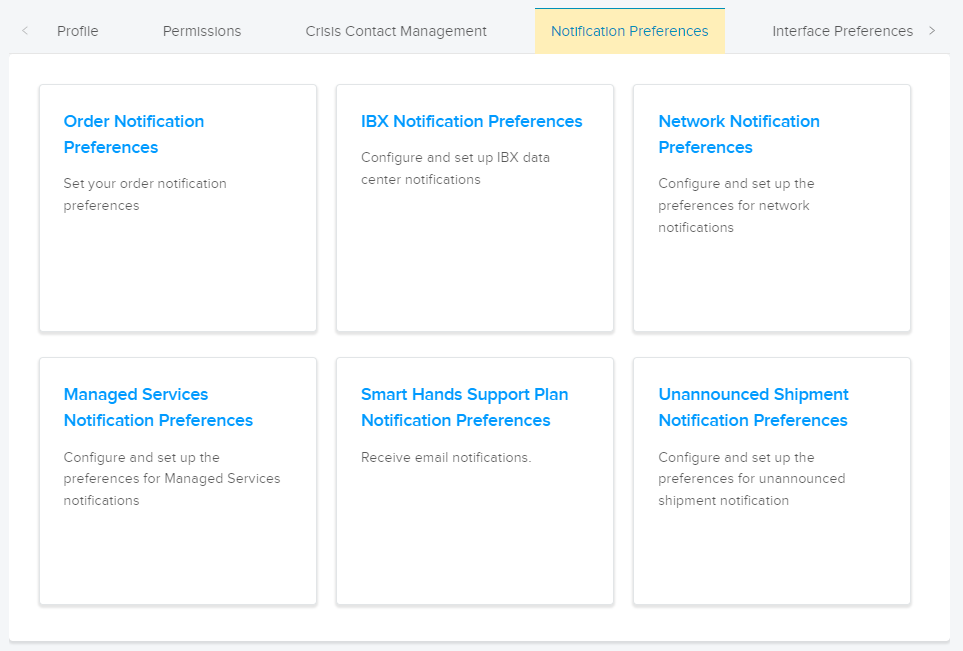The image size is (963, 651).
Task: Open Unannounced Shipment Notification Preferences link
Action: pyautogui.click(x=753, y=407)
